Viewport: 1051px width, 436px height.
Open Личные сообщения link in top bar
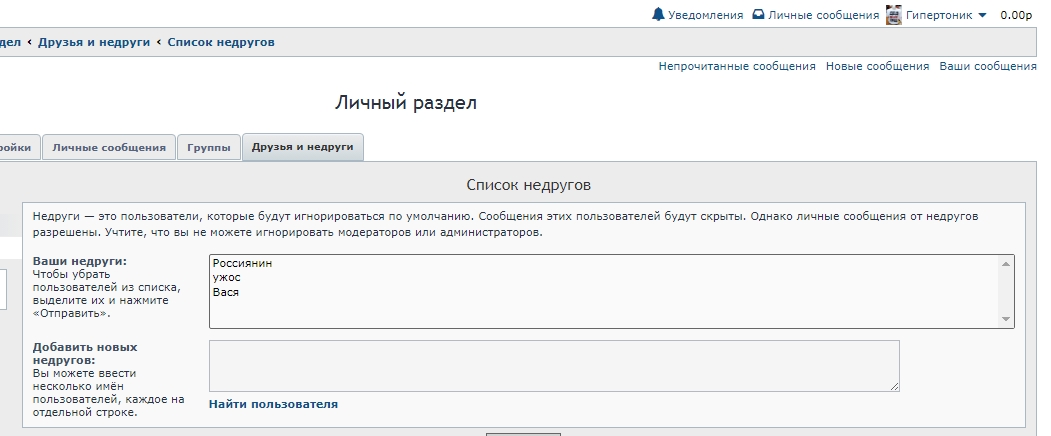pos(823,15)
